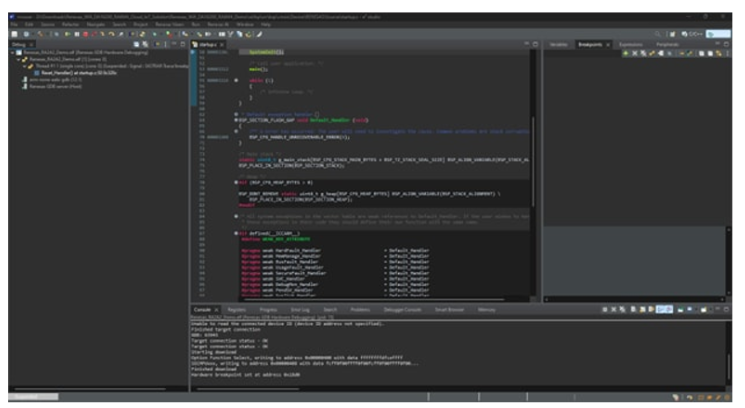Select the highlighted Debug perspective button

718,34
